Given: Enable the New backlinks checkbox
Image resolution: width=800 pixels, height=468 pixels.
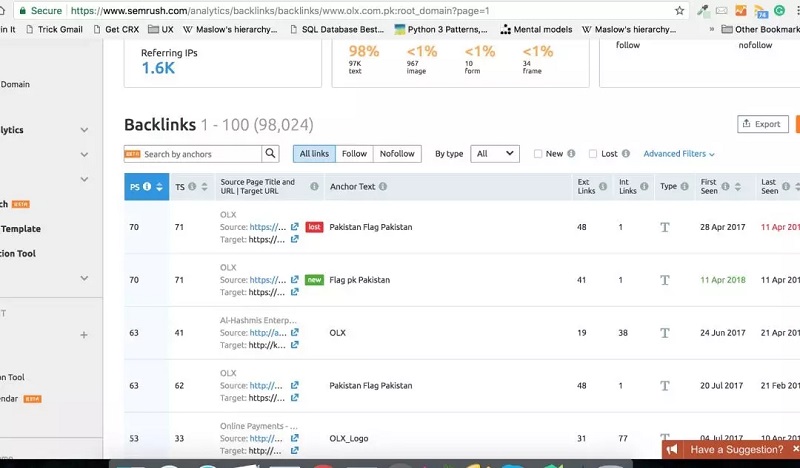Looking at the screenshot, I should (x=538, y=154).
